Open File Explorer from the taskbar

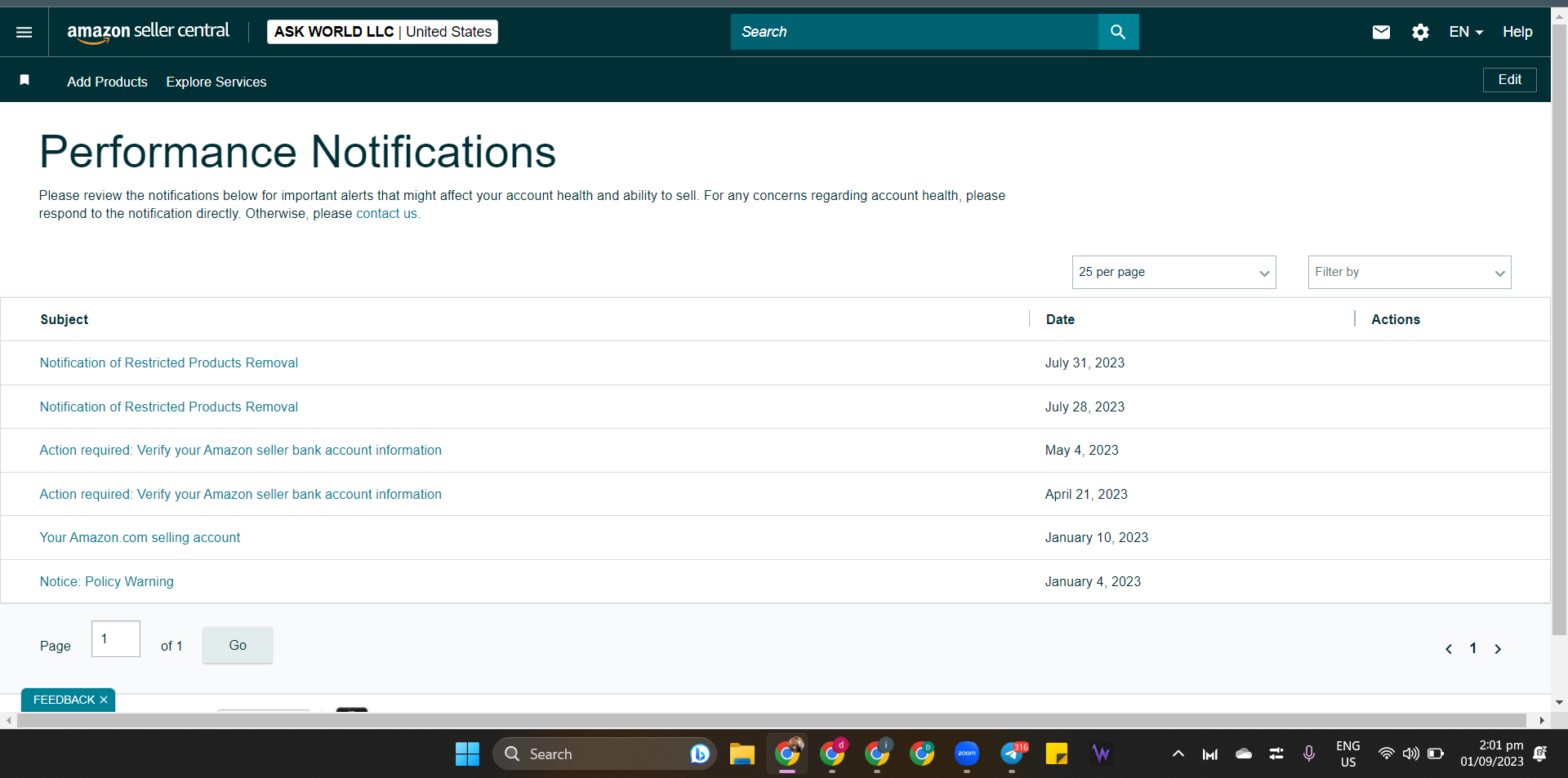click(x=742, y=754)
